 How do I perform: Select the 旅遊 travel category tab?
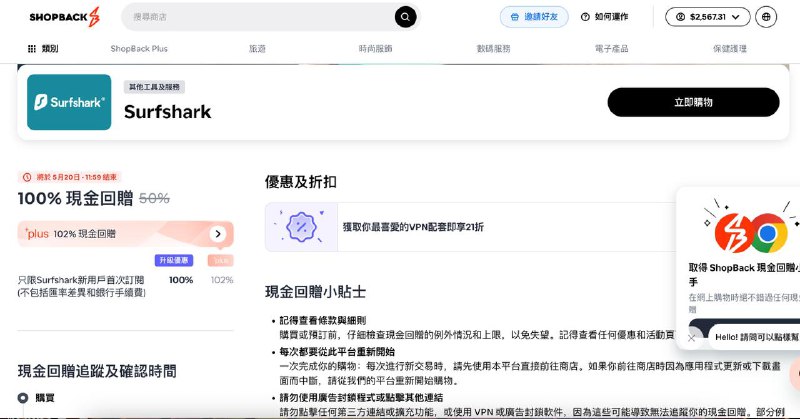(x=257, y=48)
